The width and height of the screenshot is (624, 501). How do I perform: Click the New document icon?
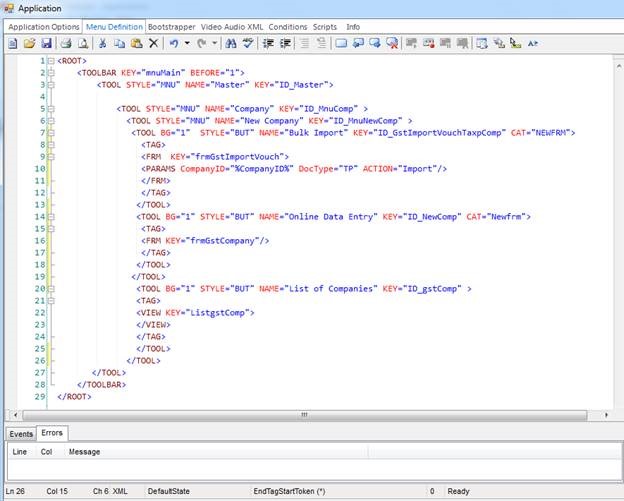point(13,43)
